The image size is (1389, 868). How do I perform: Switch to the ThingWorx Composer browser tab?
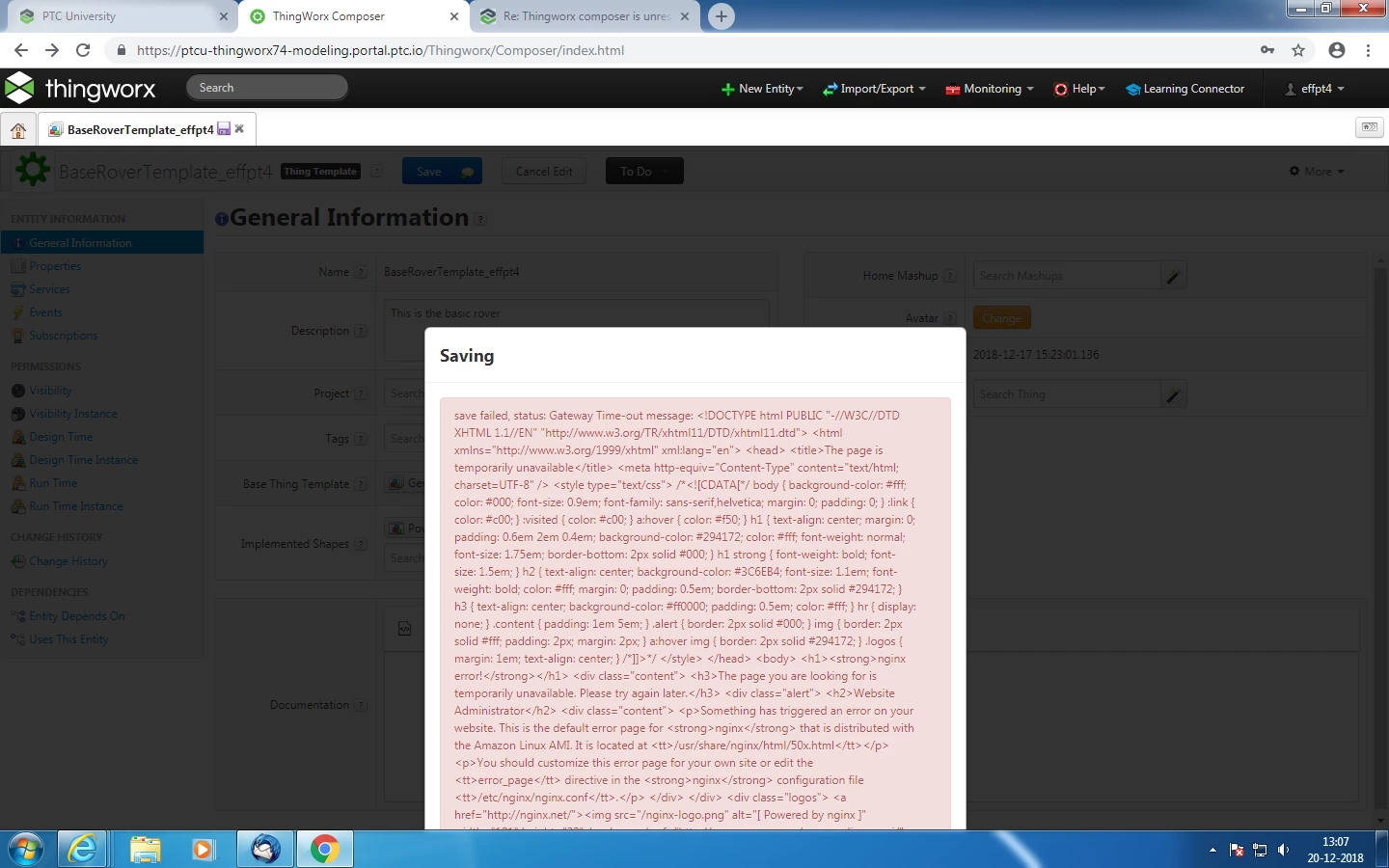[353, 16]
